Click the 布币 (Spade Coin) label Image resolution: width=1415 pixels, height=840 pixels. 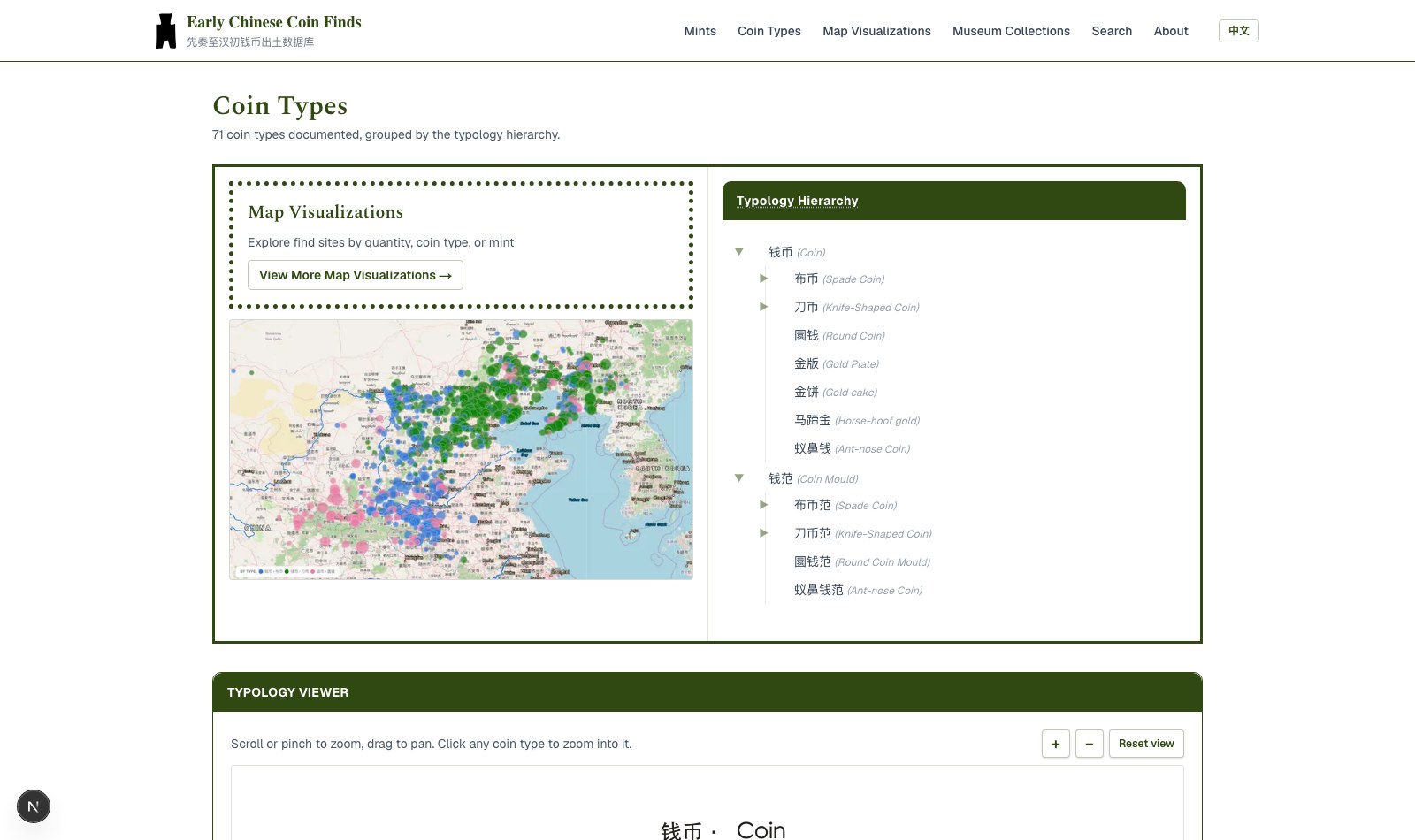point(839,279)
